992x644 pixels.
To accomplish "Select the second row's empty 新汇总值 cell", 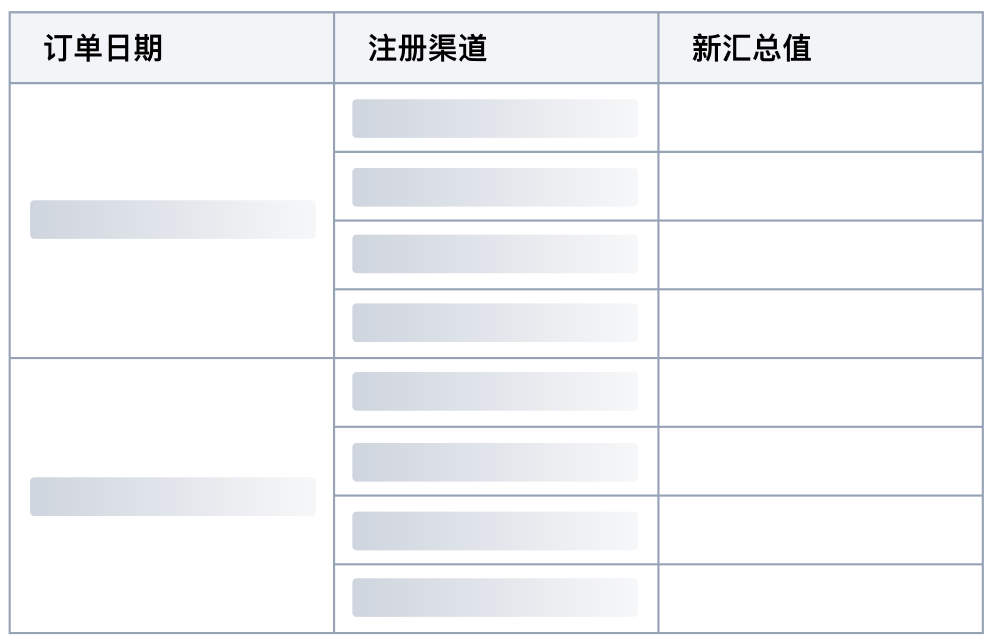I will (x=820, y=187).
